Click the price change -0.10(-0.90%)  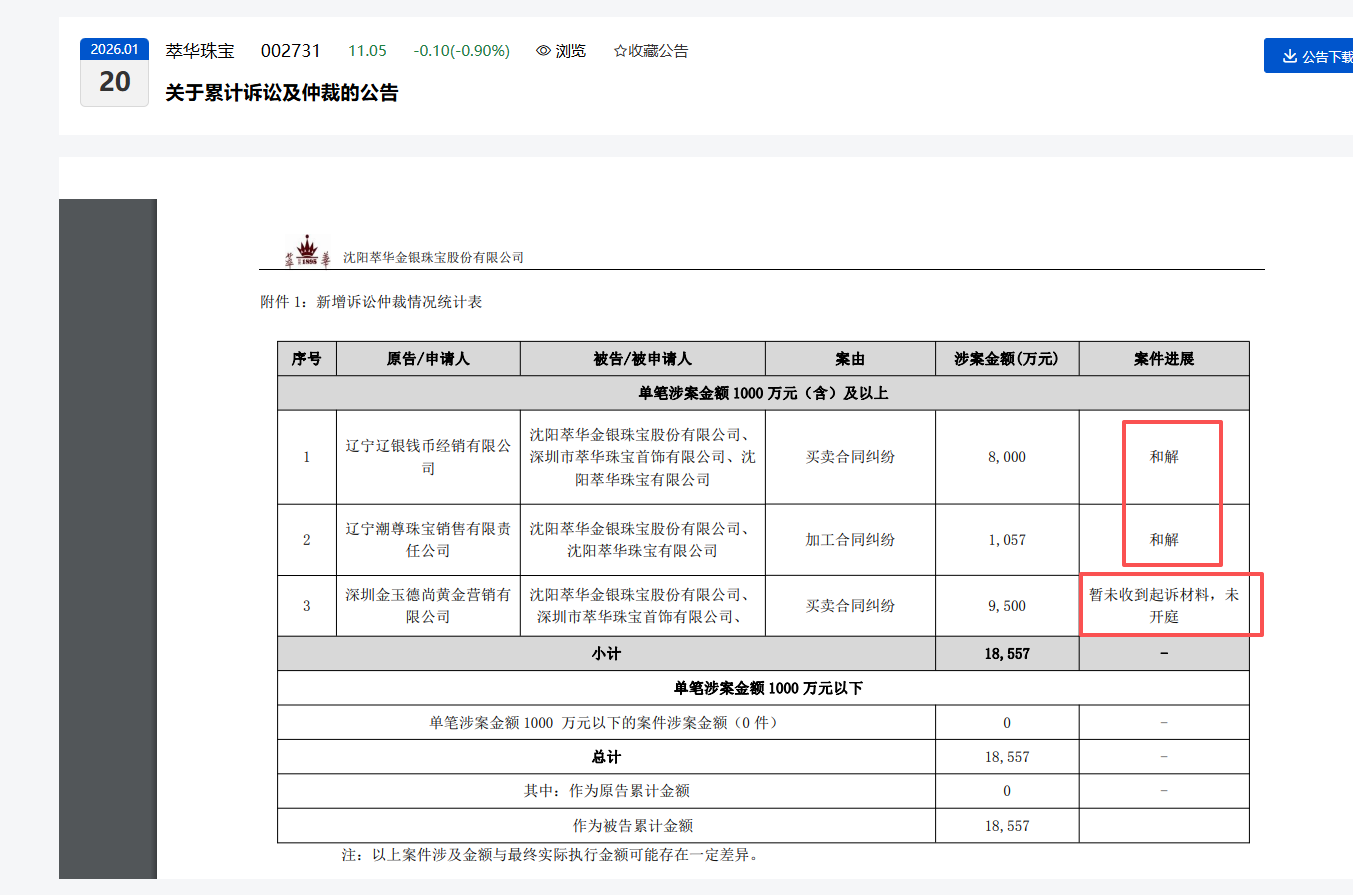461,51
